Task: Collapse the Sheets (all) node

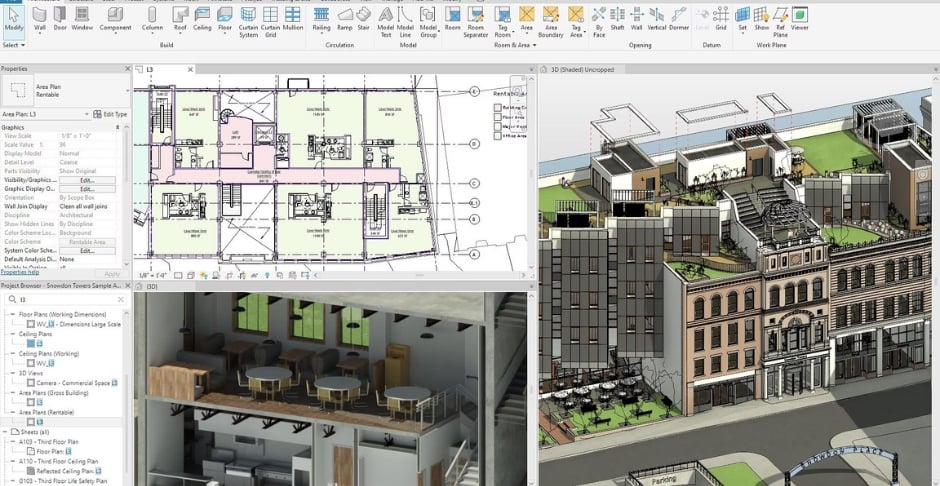Action: tap(5, 431)
